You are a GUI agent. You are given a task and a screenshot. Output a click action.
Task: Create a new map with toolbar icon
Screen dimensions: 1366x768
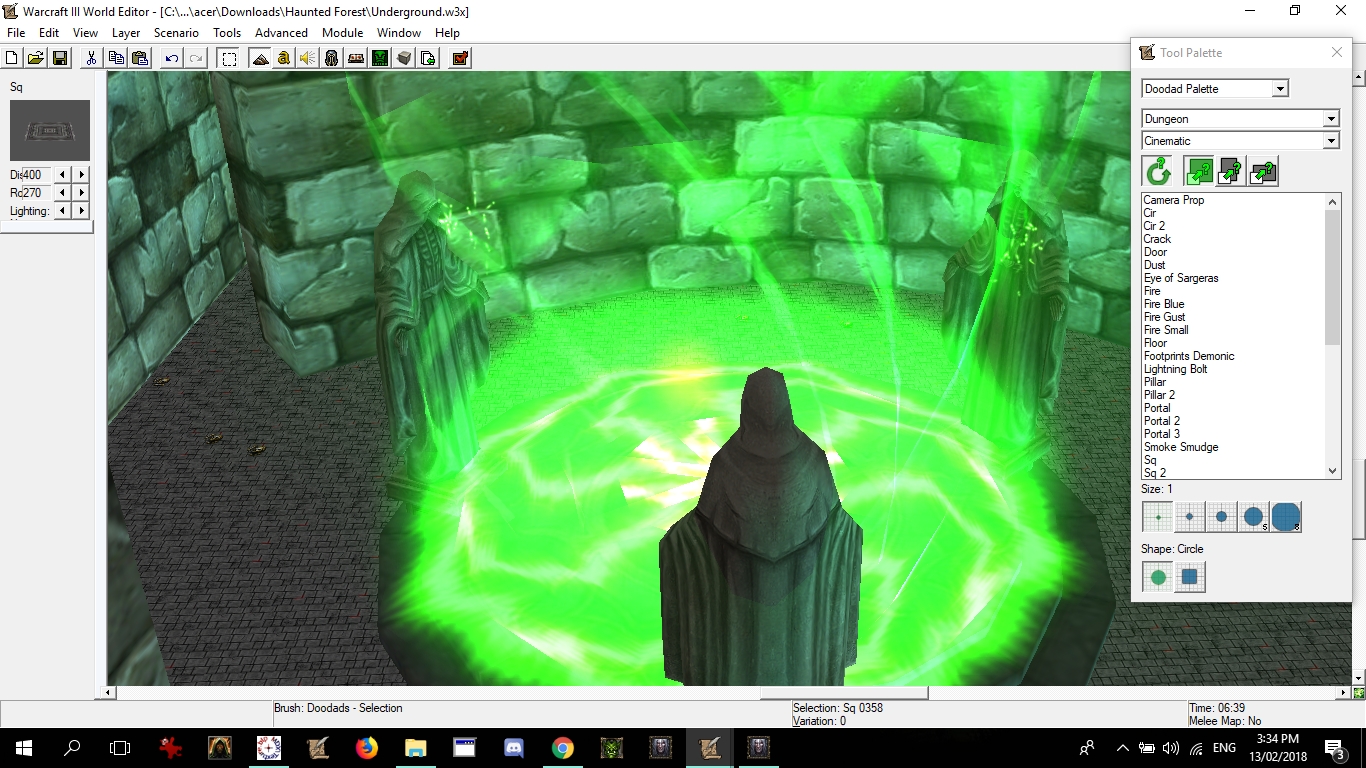pos(12,58)
